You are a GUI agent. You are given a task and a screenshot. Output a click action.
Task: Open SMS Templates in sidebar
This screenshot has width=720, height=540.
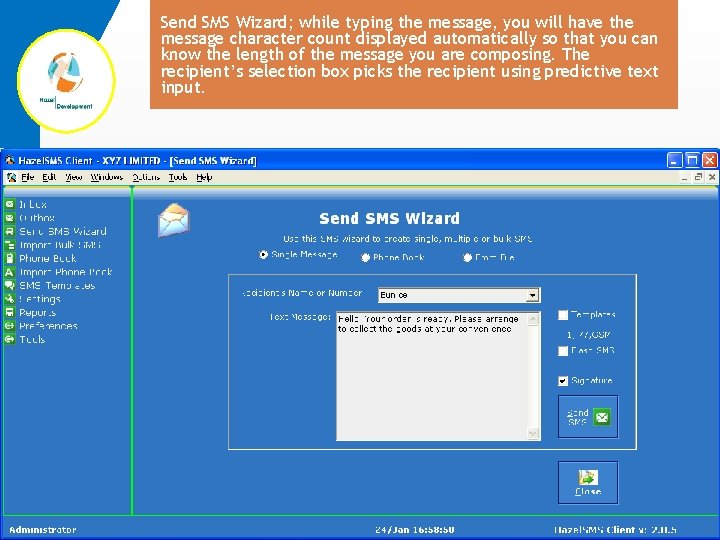pyautogui.click(x=57, y=286)
